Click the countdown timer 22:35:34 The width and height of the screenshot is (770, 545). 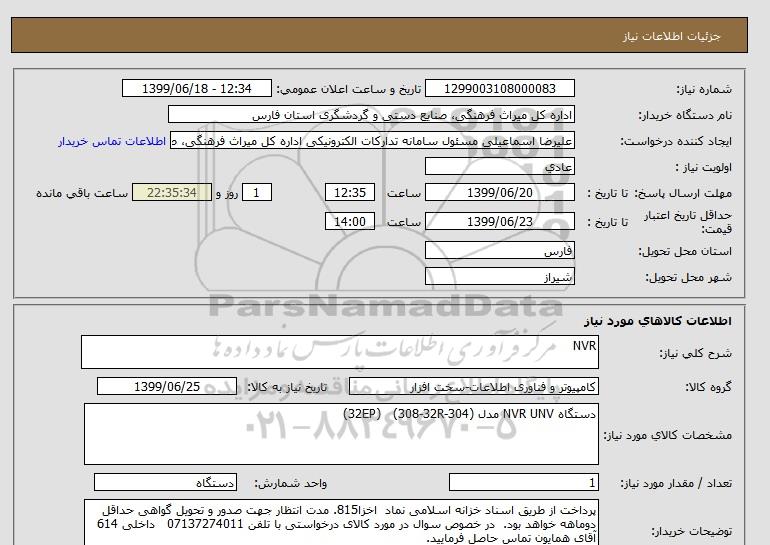172,192
